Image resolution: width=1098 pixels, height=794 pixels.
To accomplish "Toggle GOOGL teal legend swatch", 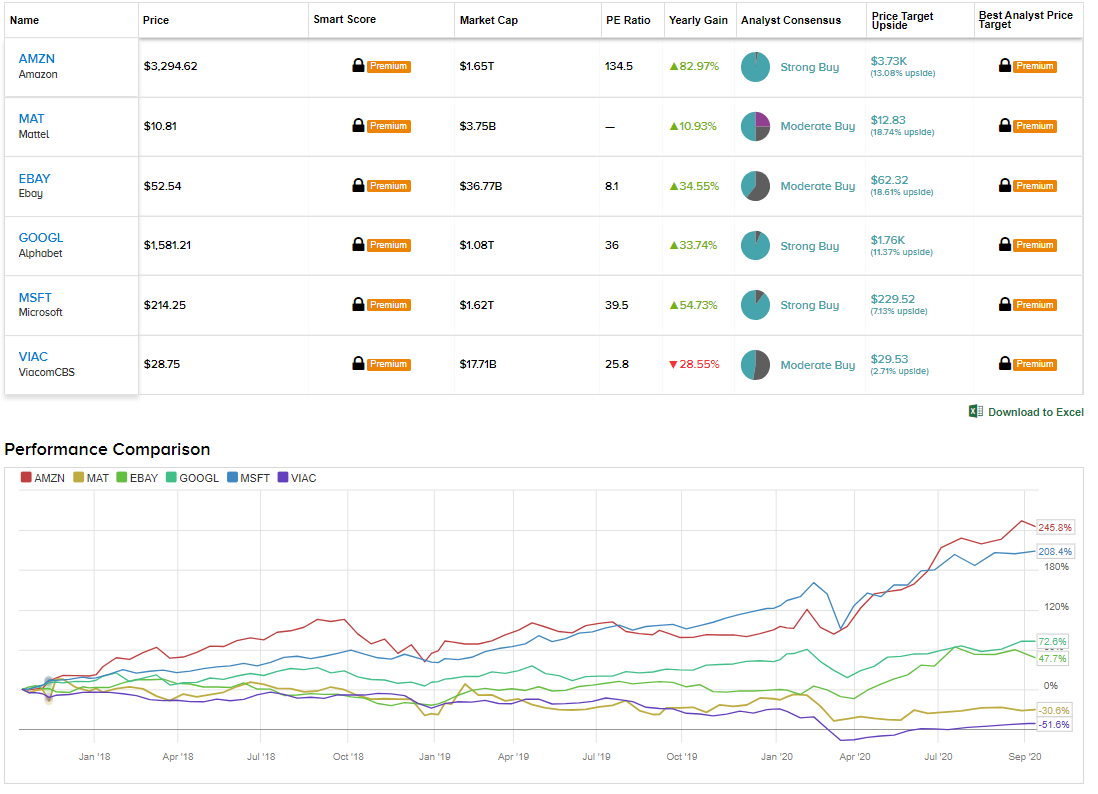I will point(171,478).
